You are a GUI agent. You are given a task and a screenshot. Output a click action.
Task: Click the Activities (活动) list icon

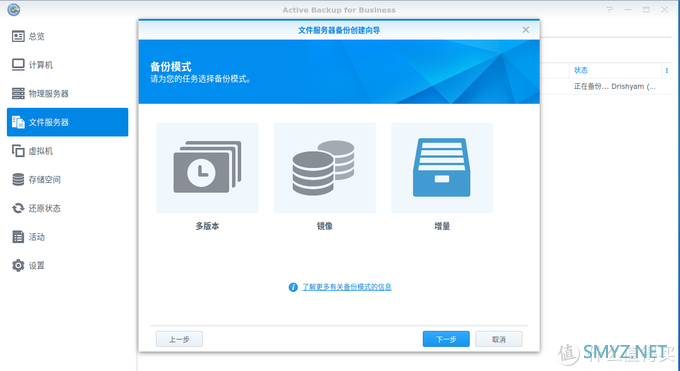tap(18, 237)
